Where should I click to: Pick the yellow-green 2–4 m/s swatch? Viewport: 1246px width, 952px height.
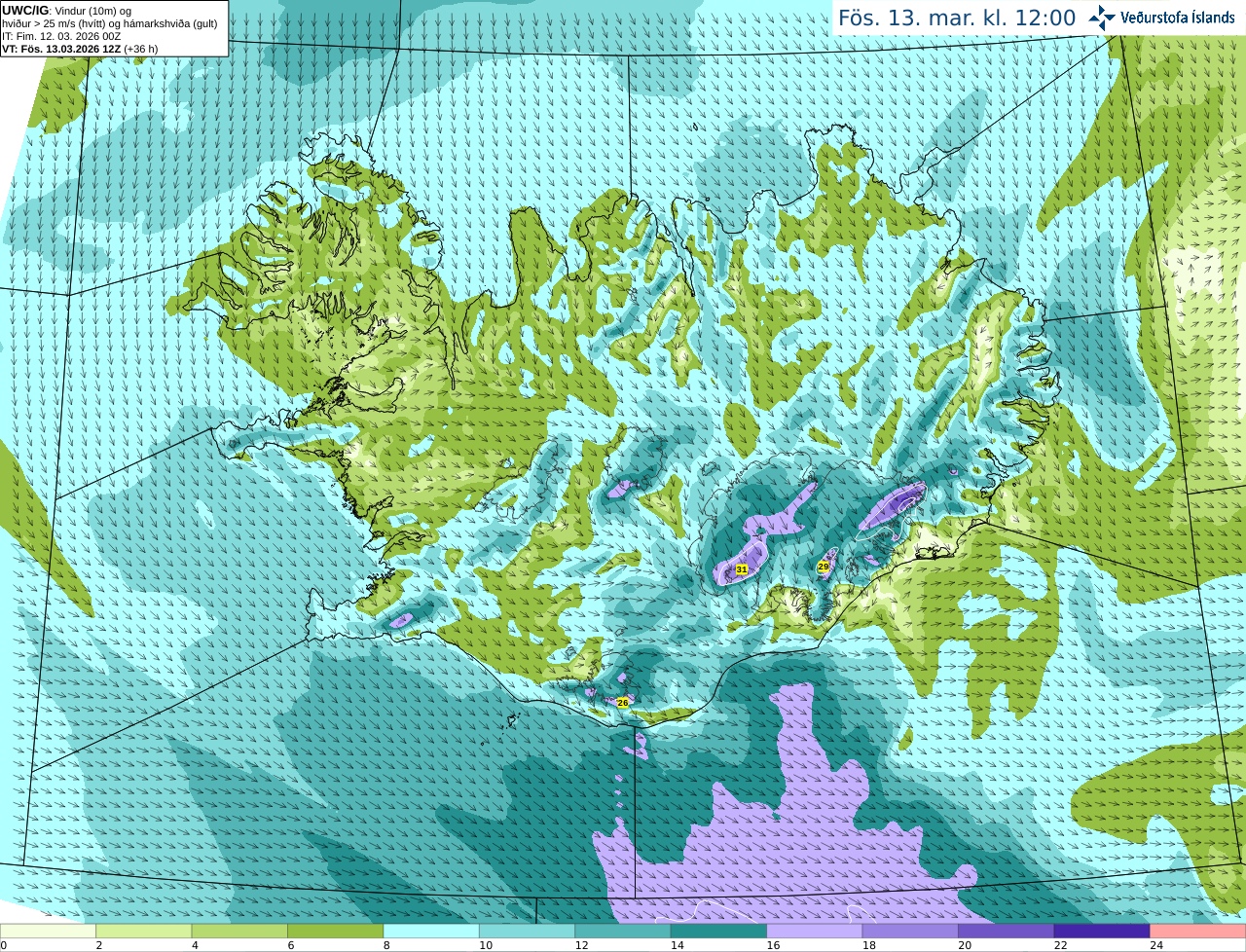144,931
